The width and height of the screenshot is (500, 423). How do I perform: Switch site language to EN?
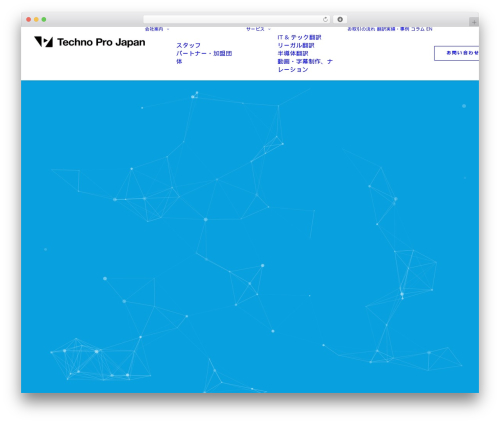(x=429, y=29)
